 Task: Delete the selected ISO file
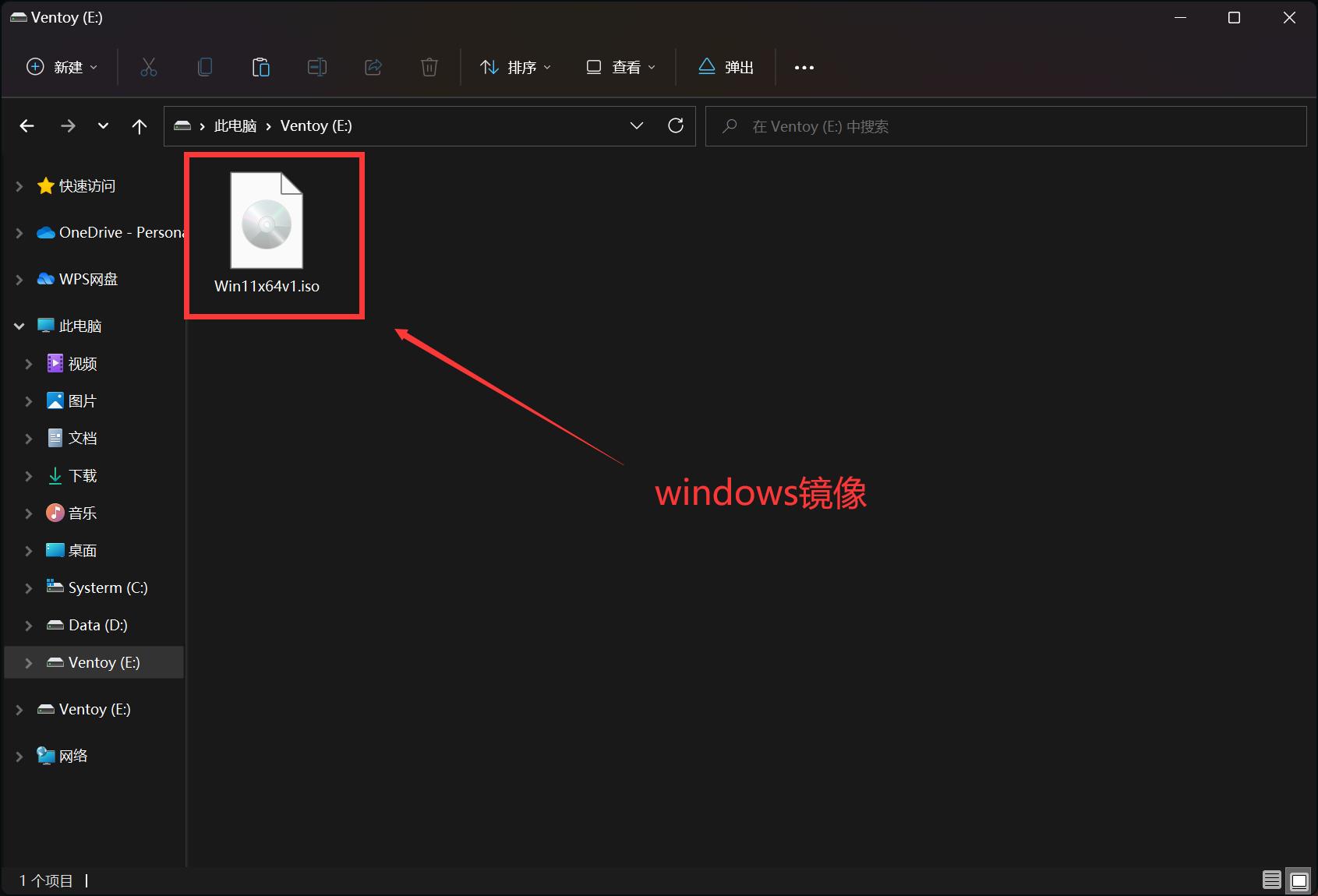click(x=429, y=67)
